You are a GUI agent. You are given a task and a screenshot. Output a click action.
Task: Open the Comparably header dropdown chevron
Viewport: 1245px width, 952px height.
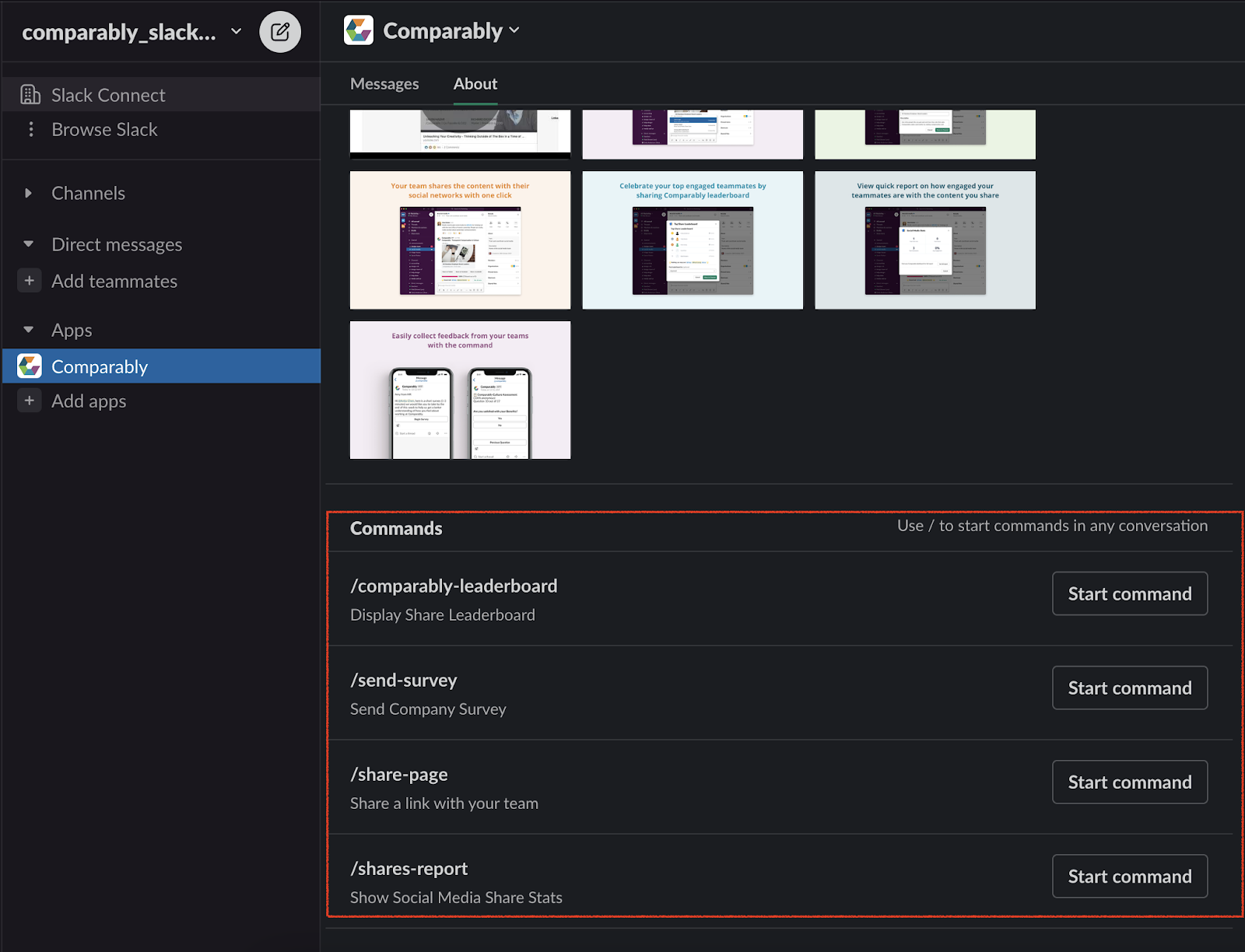(x=514, y=31)
